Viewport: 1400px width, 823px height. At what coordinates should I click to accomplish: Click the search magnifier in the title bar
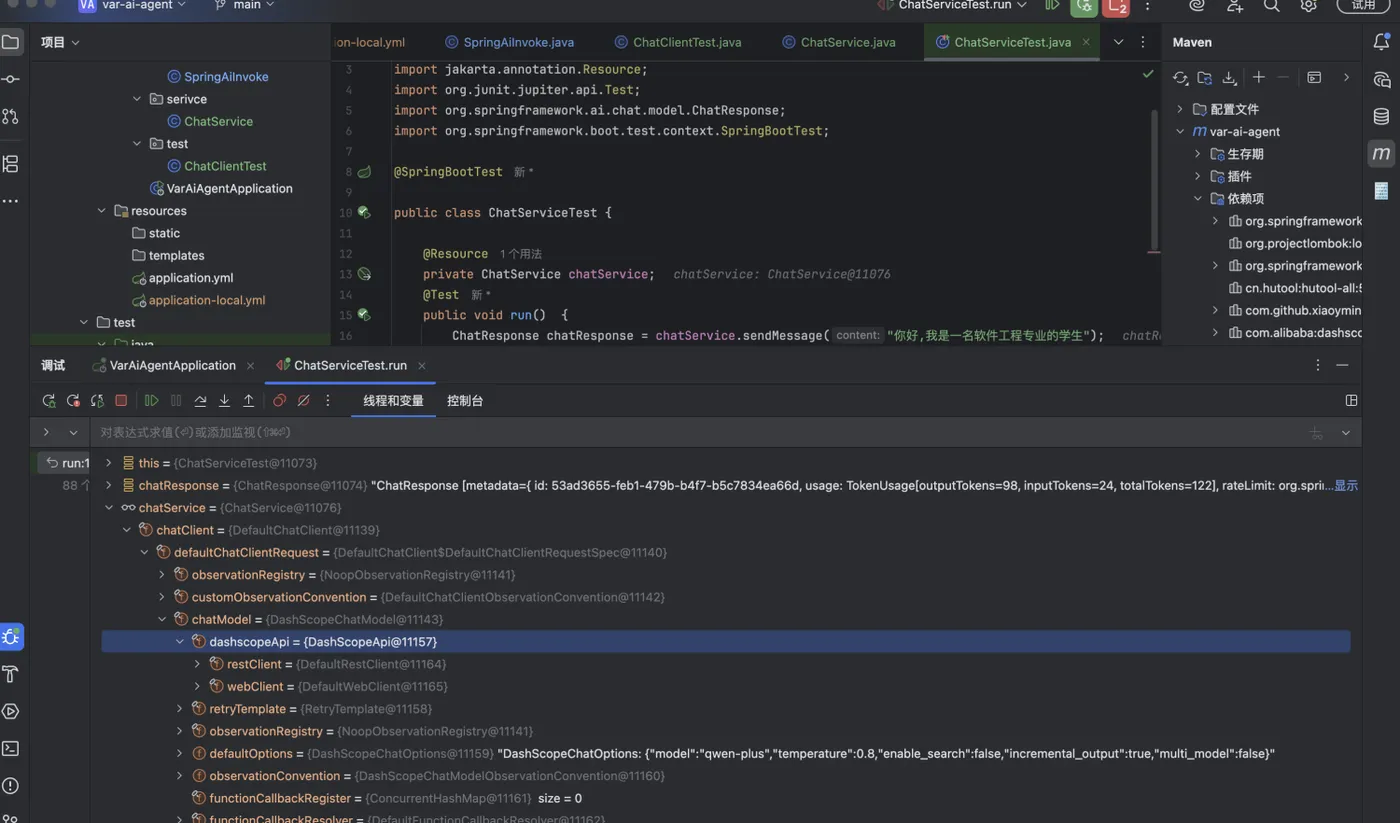tap(1271, 6)
